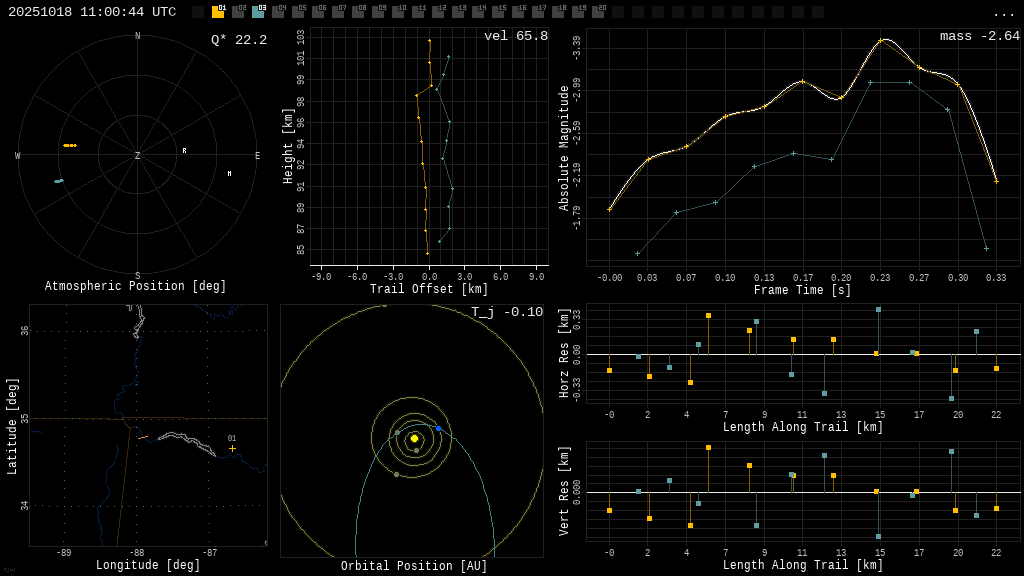1024x576 pixels.
Task: Enable the gray station 02 box
Action: (238, 12)
